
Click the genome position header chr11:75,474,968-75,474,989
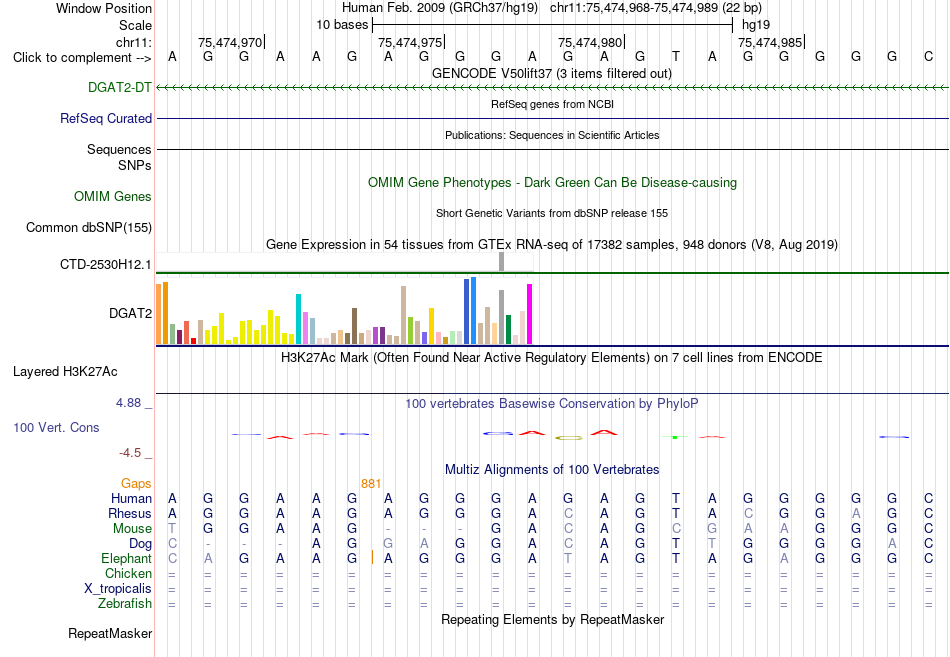(656, 8)
